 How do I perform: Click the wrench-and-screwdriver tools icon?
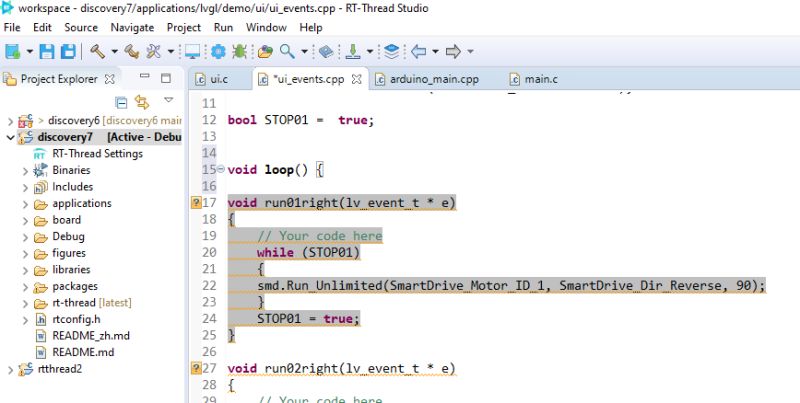click(154, 51)
